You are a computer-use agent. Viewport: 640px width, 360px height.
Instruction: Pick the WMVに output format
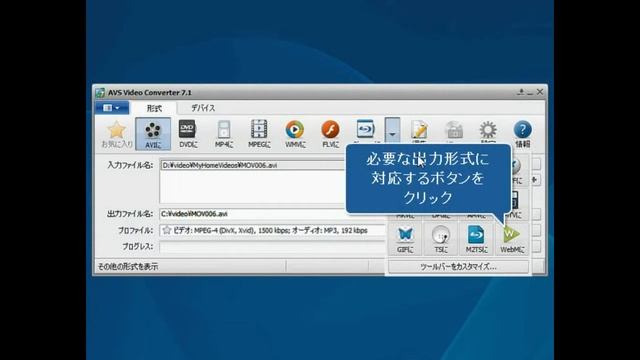pyautogui.click(x=295, y=134)
